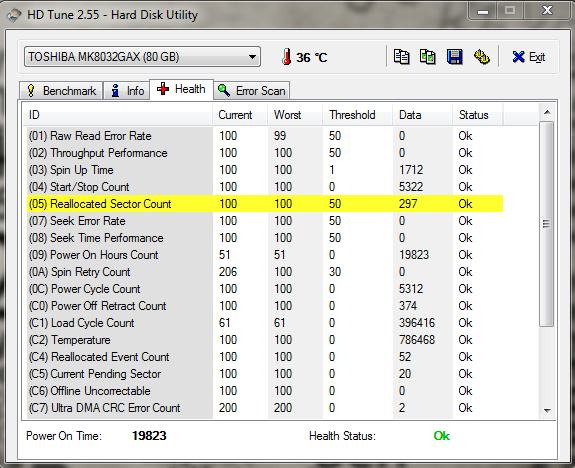The width and height of the screenshot is (575, 468).
Task: Click data value 297
Action: (408, 204)
